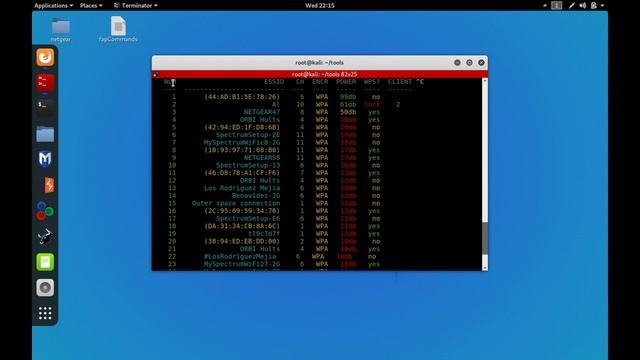The height and width of the screenshot is (360, 640).
Task: Click the SpectrumSetup-2E network name
Action: [248, 135]
